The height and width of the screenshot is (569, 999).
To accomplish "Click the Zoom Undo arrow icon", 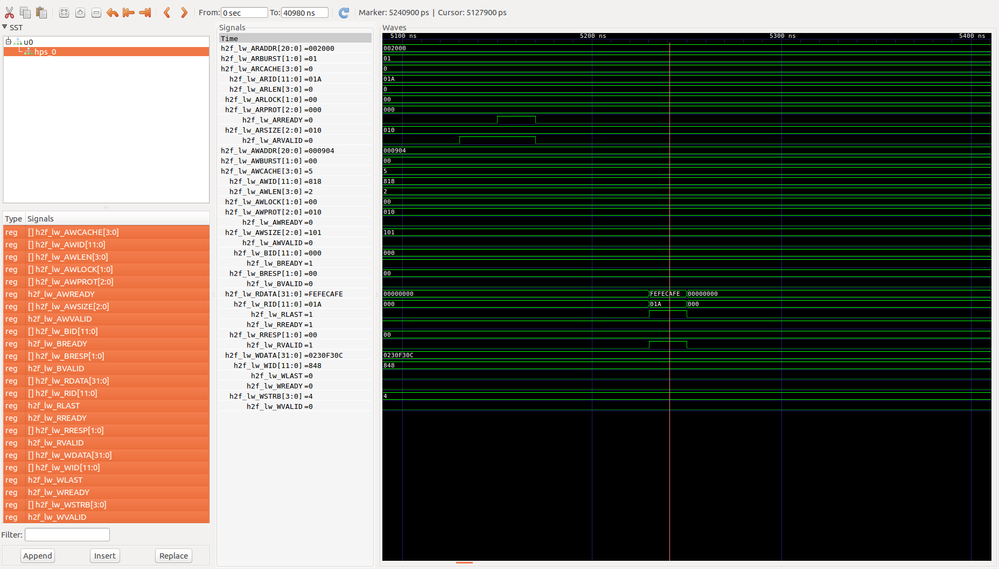I will point(112,13).
